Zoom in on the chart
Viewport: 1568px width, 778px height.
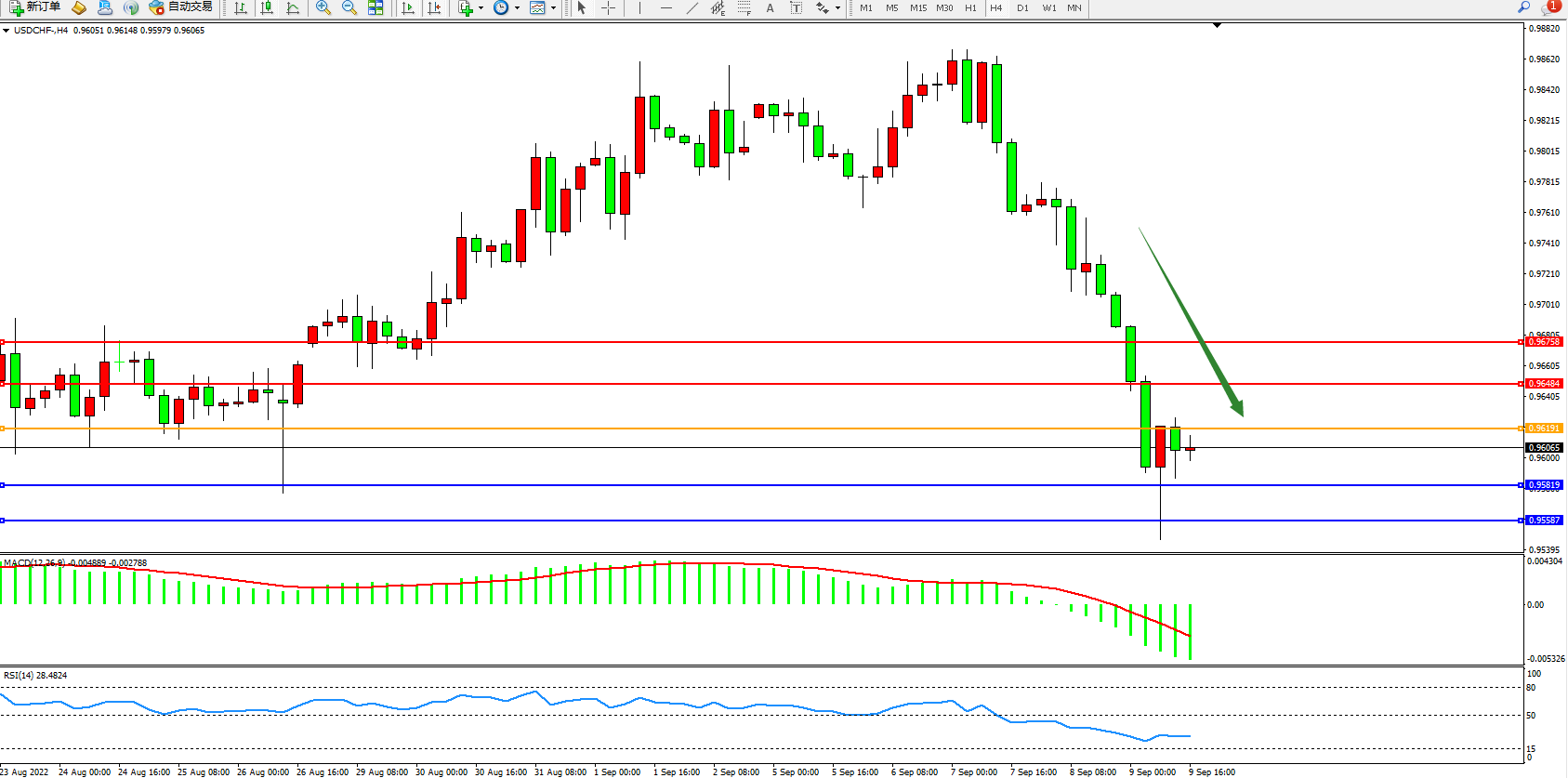tap(323, 7)
